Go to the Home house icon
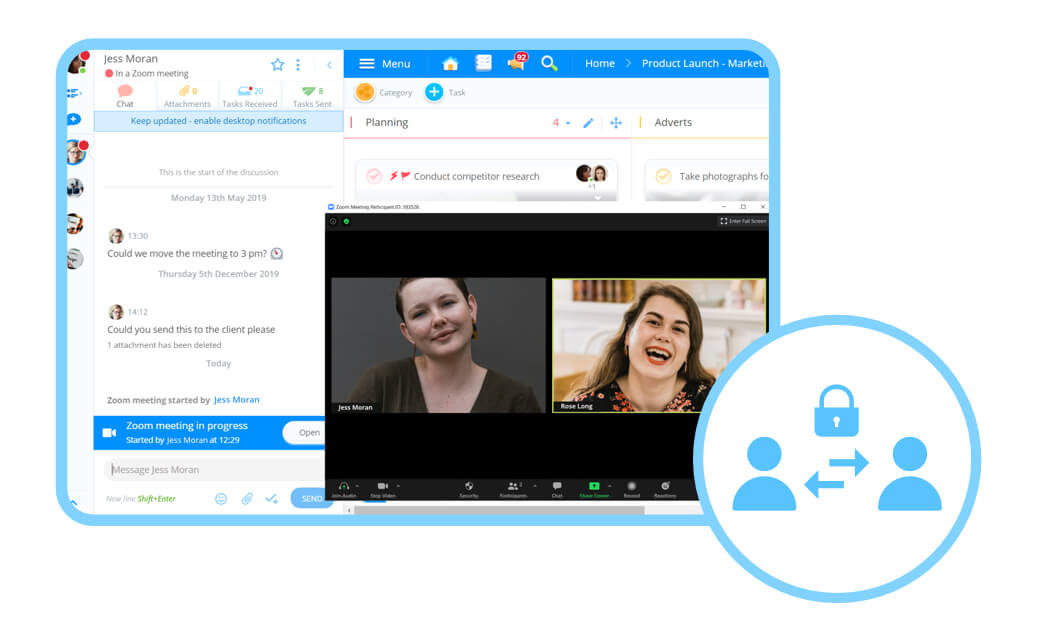1038x642 pixels. 450,64
